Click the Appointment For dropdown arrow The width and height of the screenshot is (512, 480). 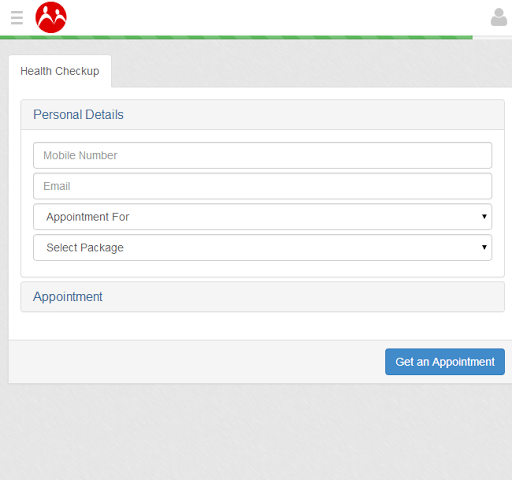pyautogui.click(x=484, y=216)
